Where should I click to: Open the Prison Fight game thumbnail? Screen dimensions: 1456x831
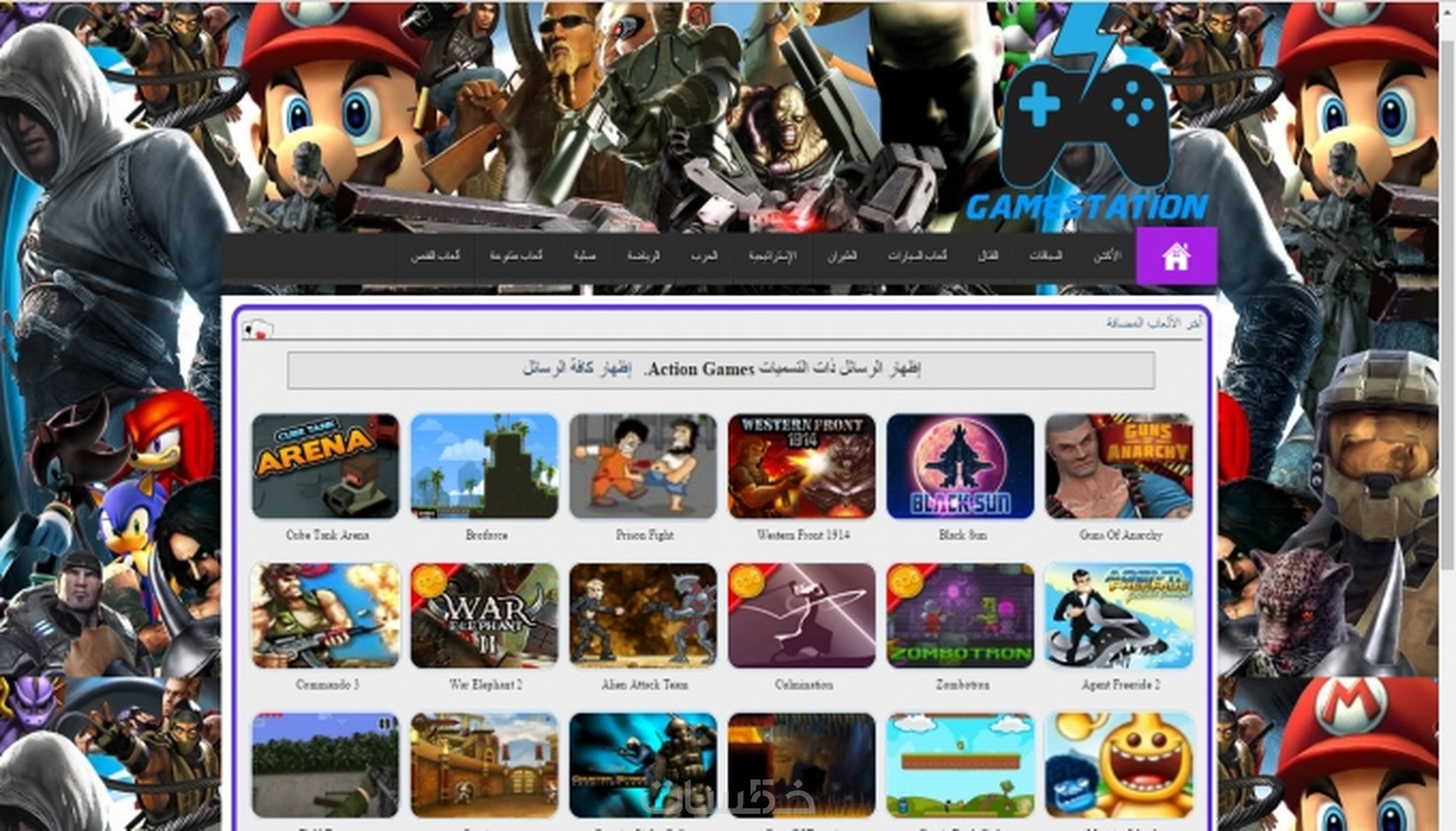coord(643,466)
